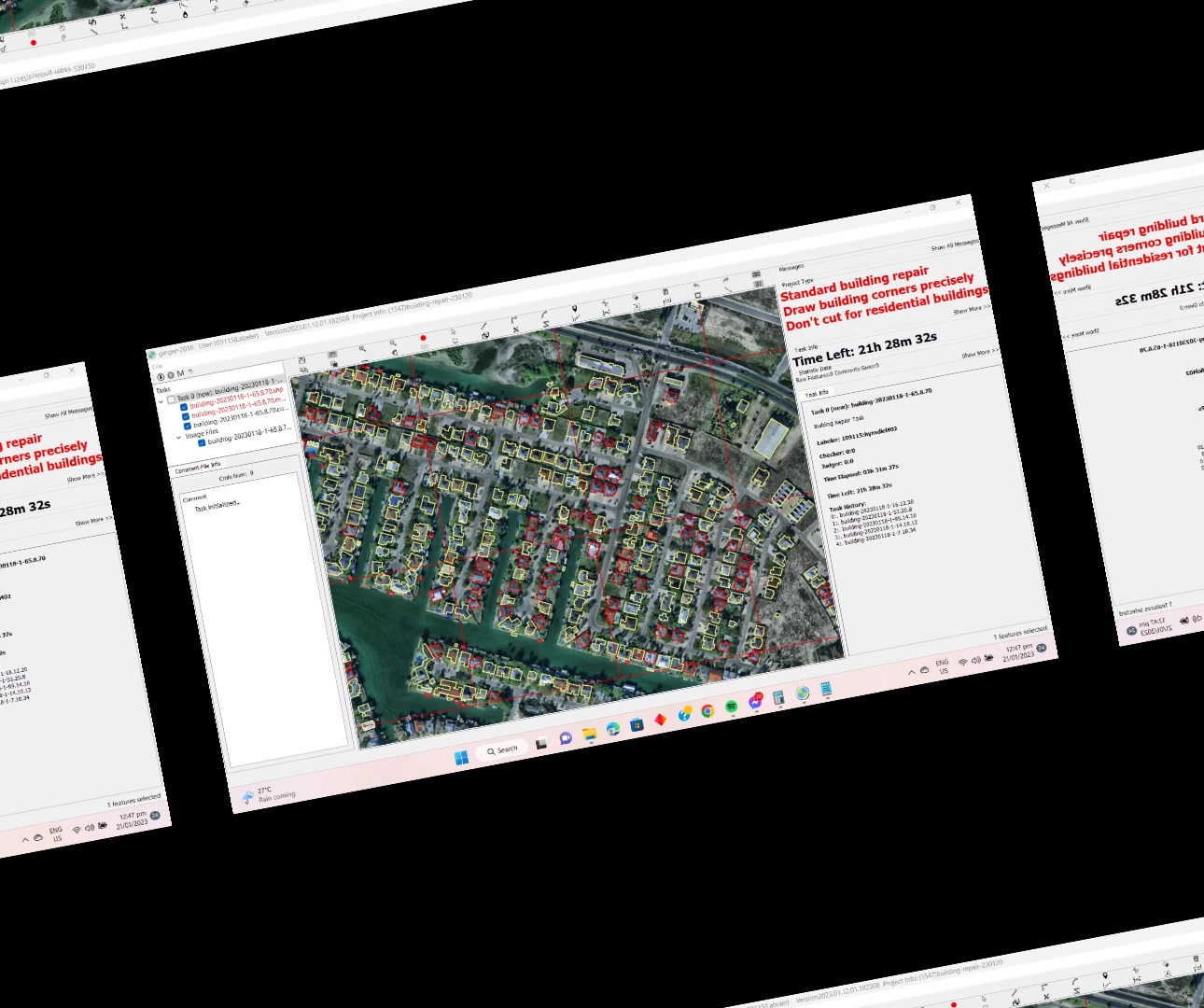
Task: Select the pointer arrow tool in center toolbar
Action: 453,332
